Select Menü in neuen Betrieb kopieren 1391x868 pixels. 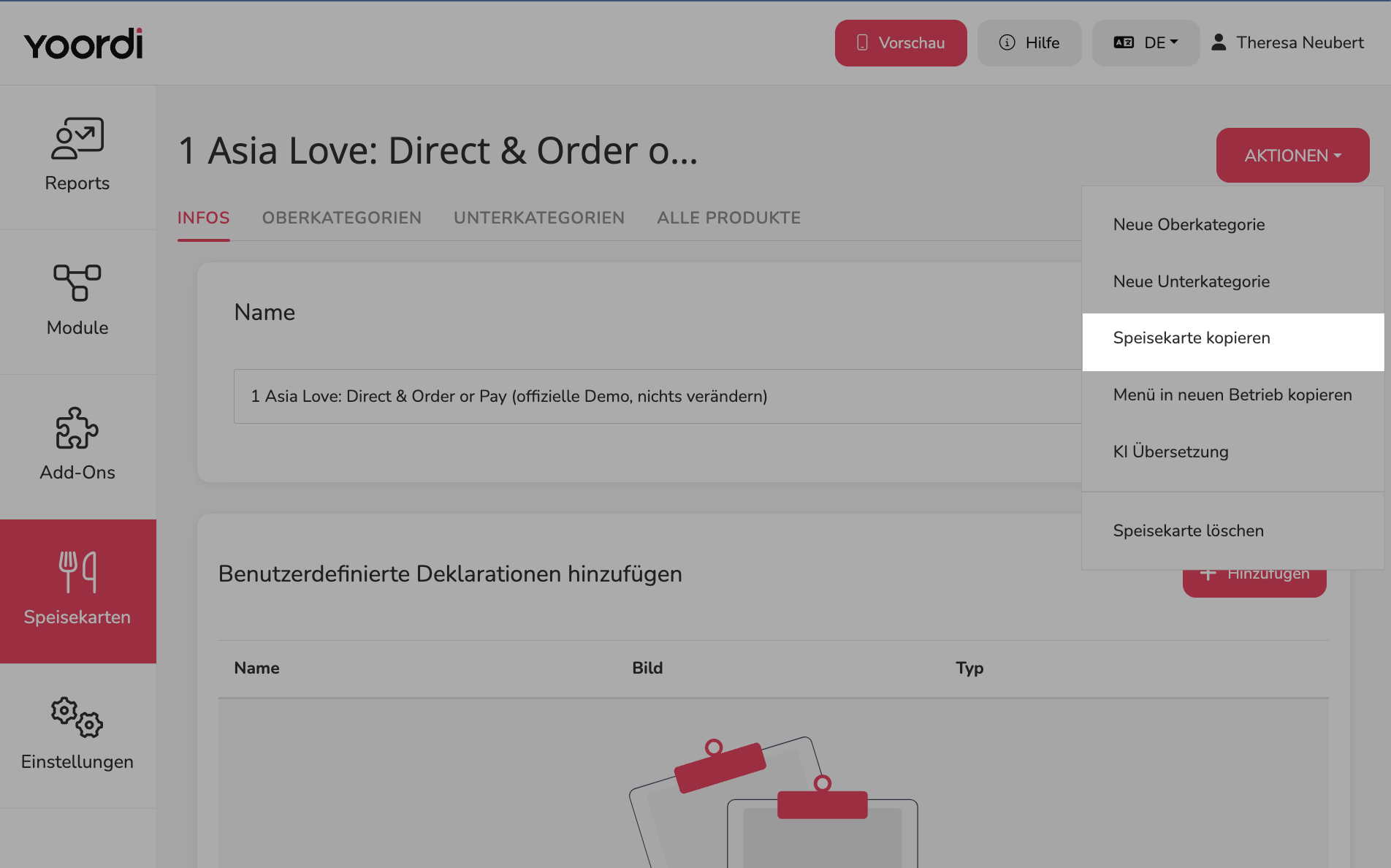1233,395
